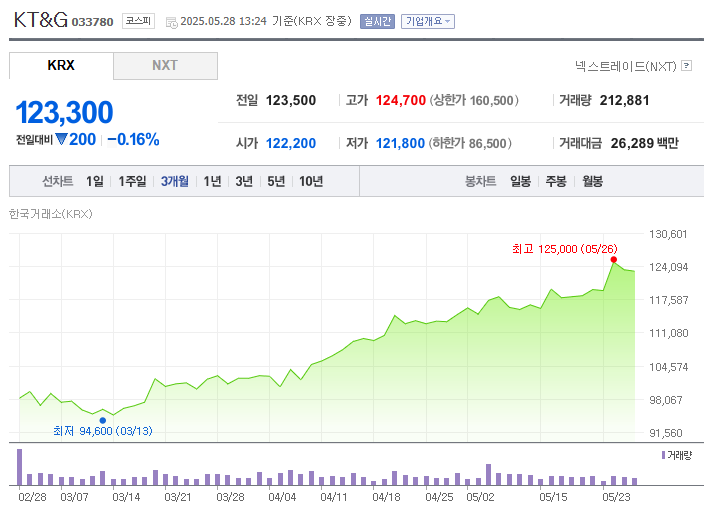Screen dimensions: 704x523
Task: Click the NXT help question-mark icon
Action: click(686, 66)
